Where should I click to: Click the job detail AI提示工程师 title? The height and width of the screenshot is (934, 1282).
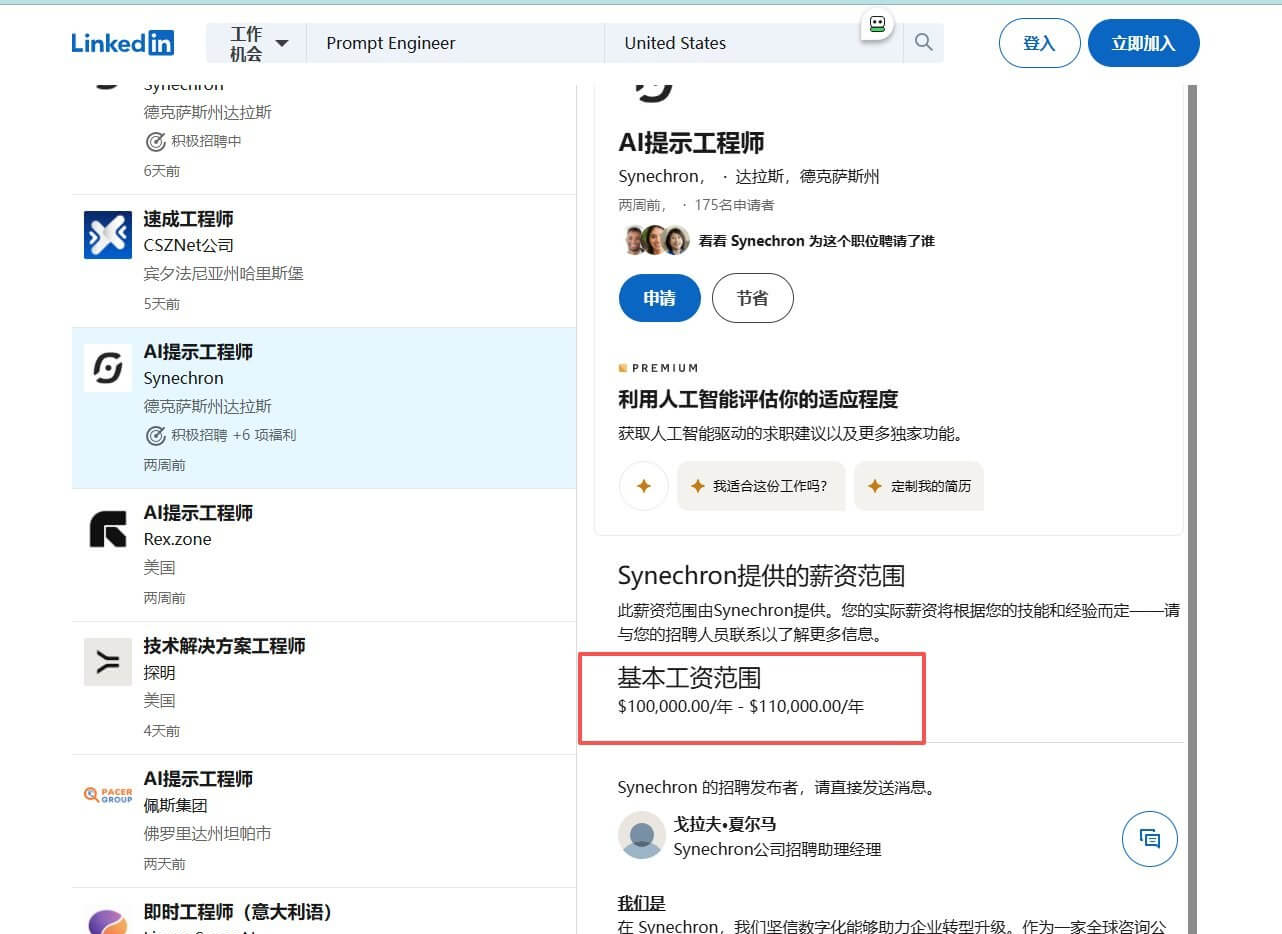691,142
